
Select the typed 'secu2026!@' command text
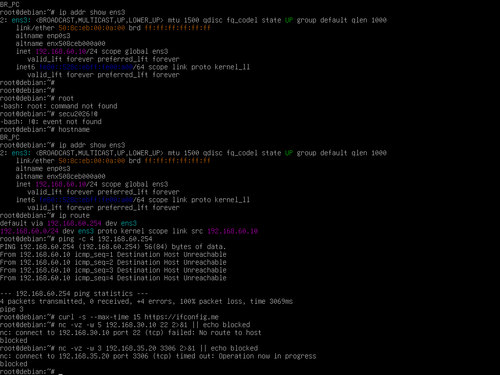(x=78, y=114)
